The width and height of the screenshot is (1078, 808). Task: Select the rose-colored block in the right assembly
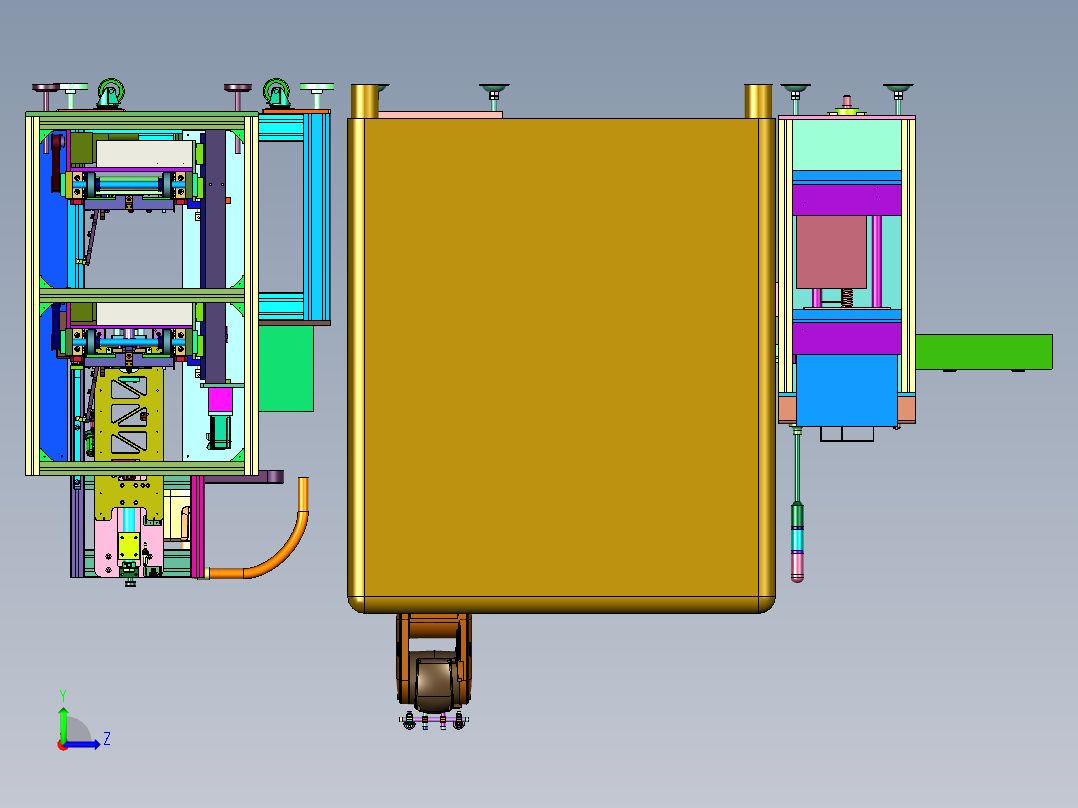pyautogui.click(x=831, y=252)
